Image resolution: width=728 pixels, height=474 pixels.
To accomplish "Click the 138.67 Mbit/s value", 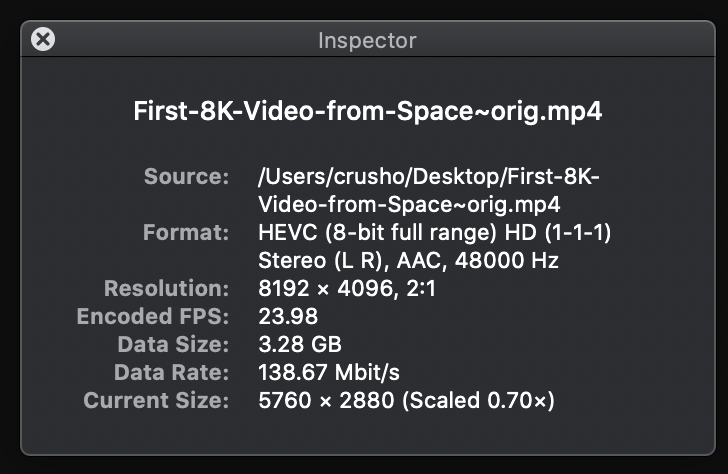I will pyautogui.click(x=329, y=373).
